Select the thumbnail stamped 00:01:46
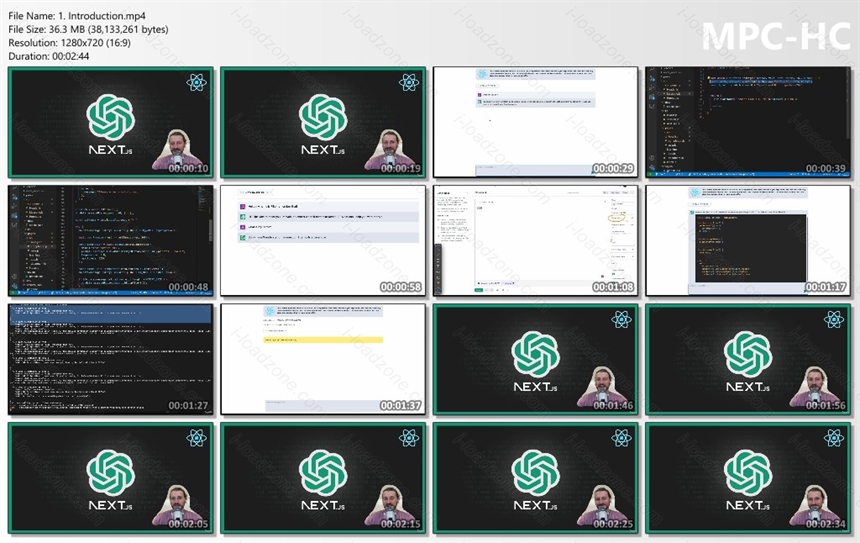 (x=536, y=359)
